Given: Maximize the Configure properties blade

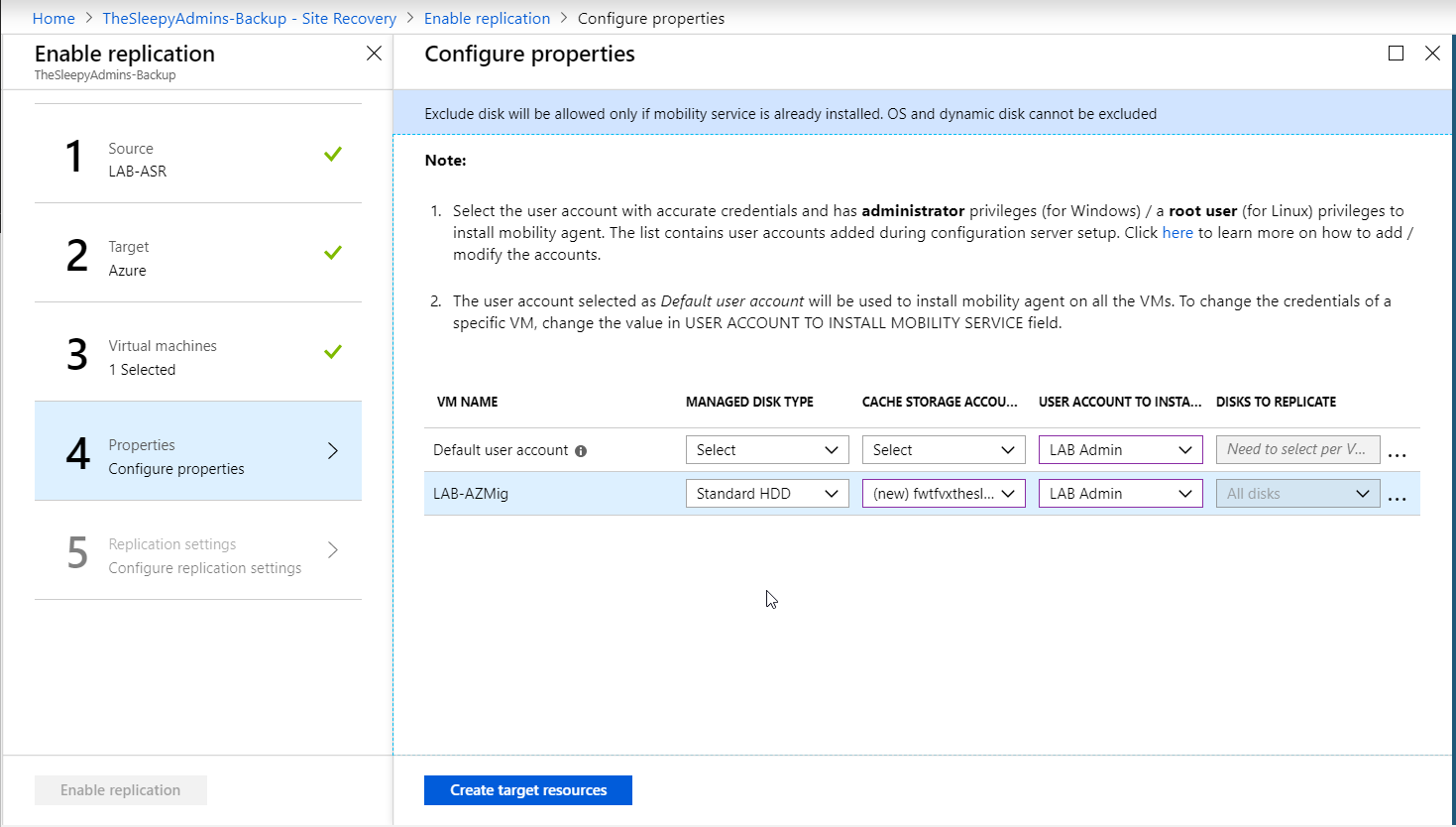Looking at the screenshot, I should [1396, 54].
